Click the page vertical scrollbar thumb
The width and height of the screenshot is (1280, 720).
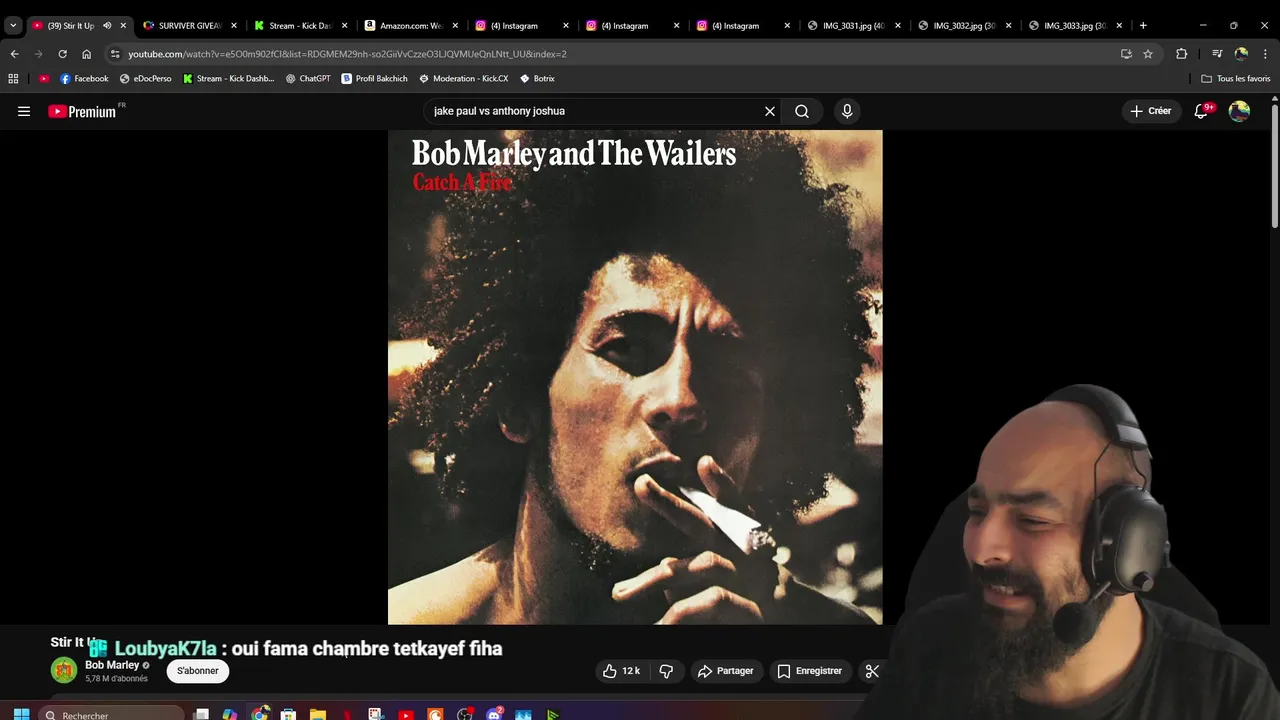click(1274, 165)
